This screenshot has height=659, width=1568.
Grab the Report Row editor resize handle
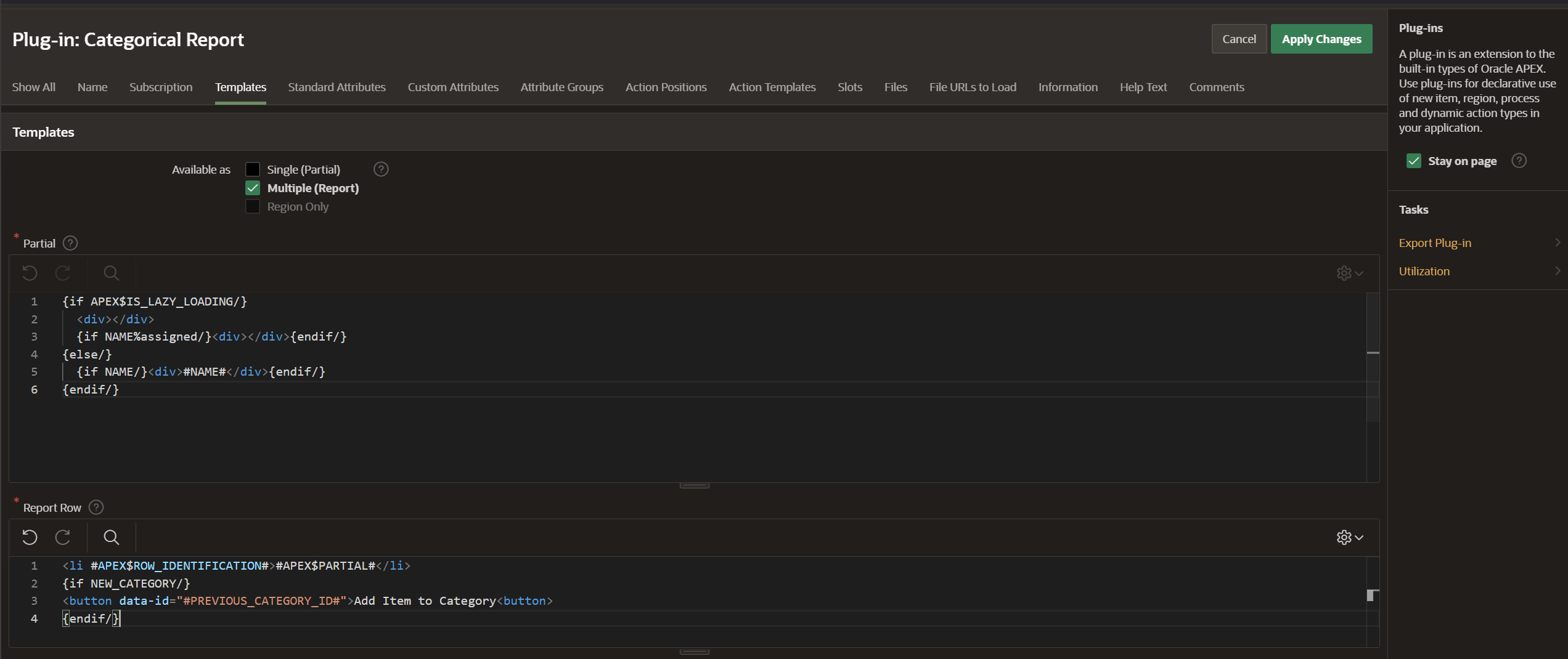point(694,651)
